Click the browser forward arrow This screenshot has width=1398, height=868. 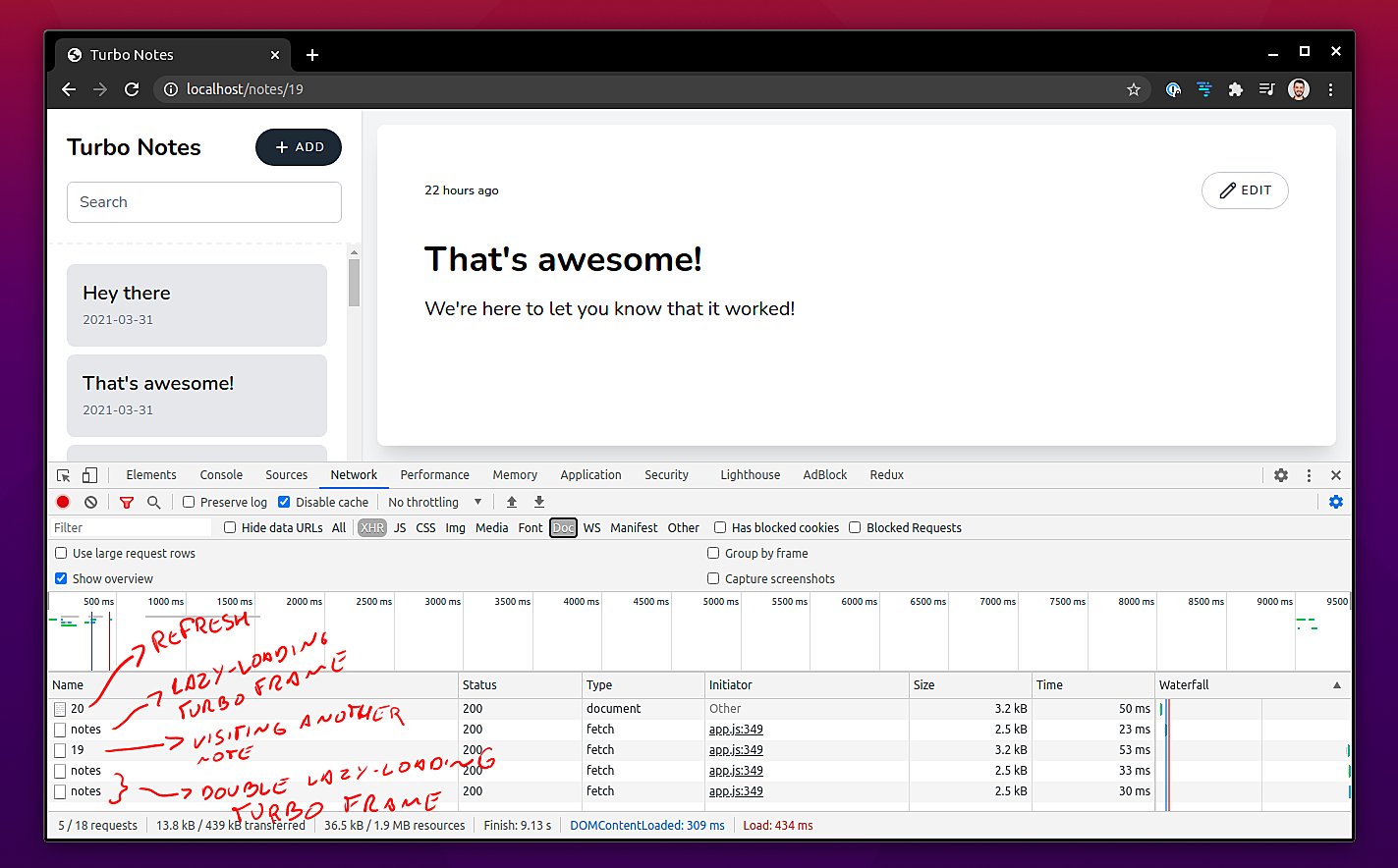[100, 89]
